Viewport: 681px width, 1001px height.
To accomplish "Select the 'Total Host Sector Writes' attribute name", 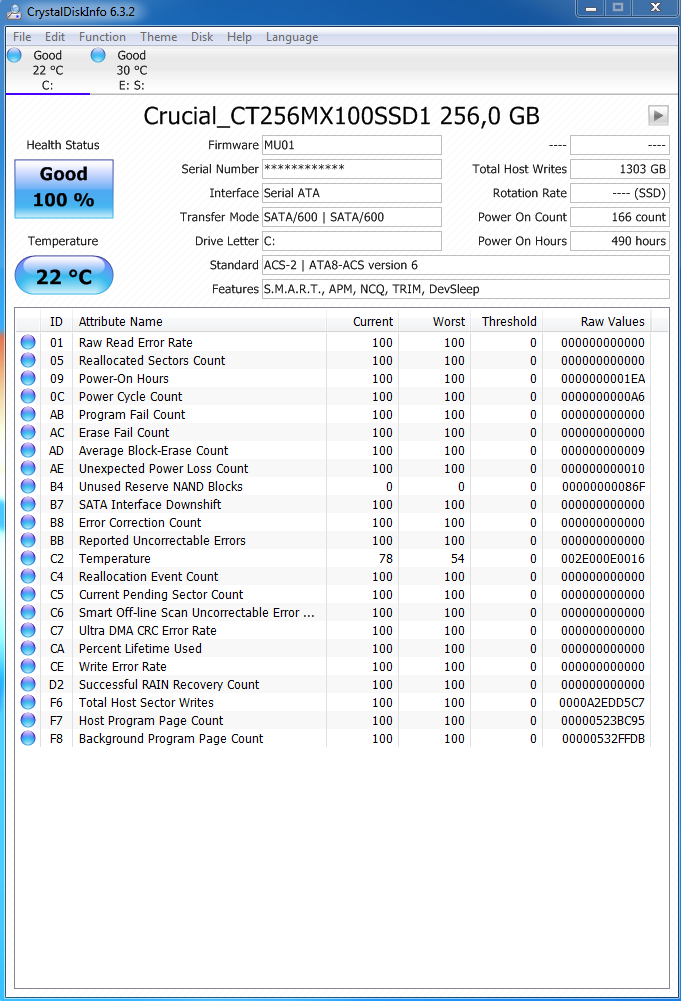I will (146, 702).
